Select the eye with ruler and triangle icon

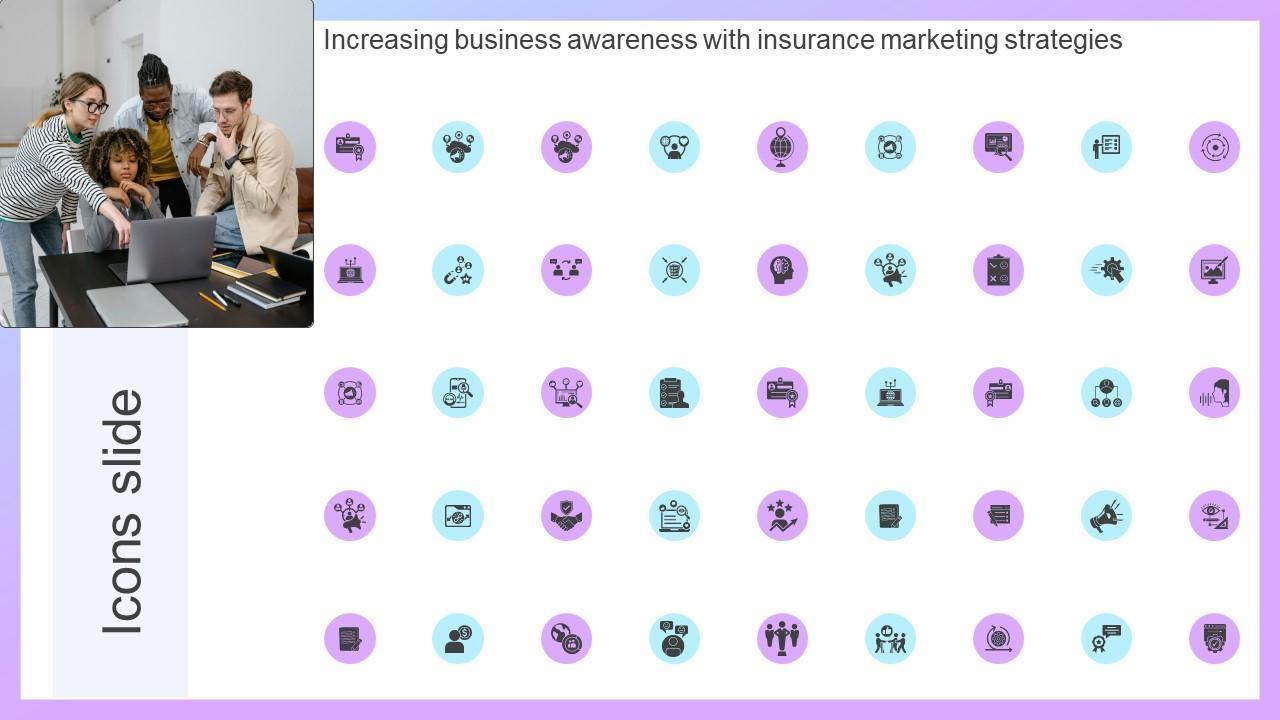coord(1214,516)
